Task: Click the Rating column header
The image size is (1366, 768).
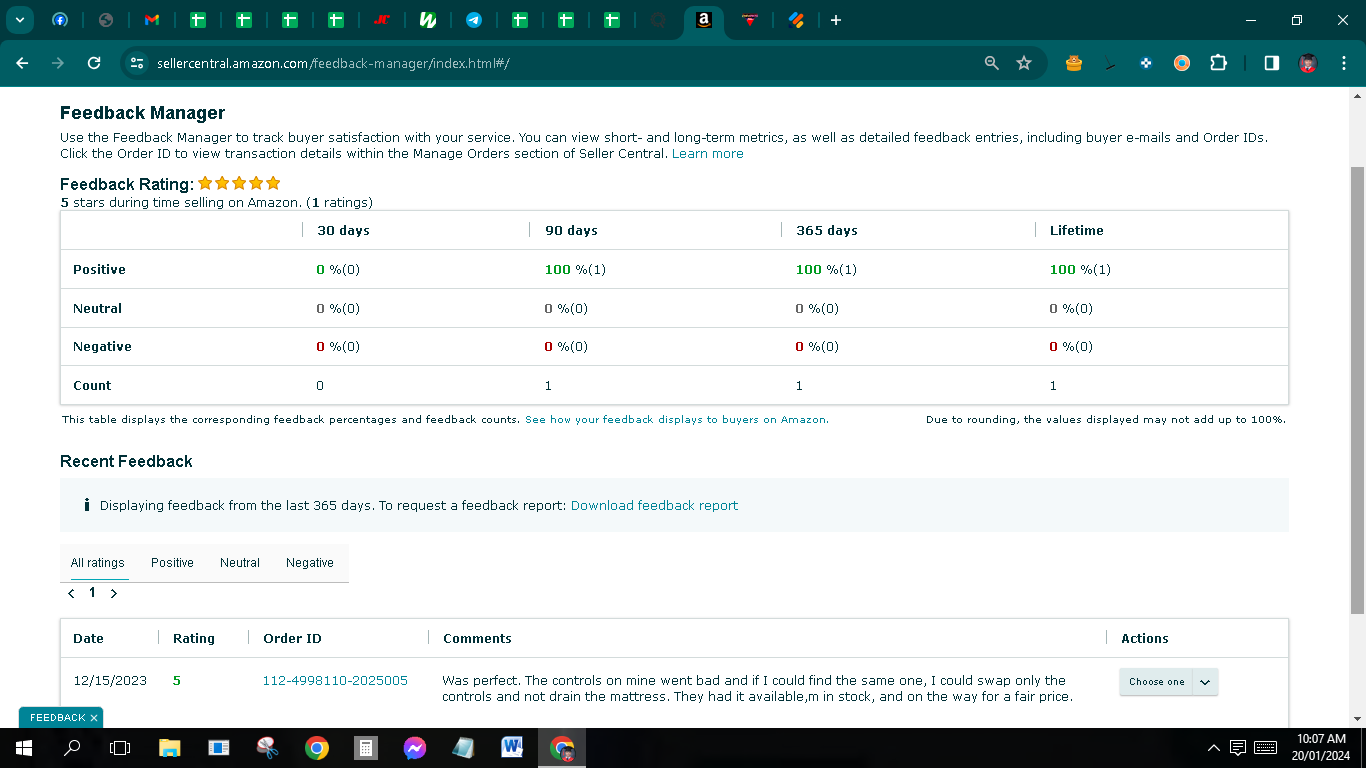Action: (x=194, y=639)
